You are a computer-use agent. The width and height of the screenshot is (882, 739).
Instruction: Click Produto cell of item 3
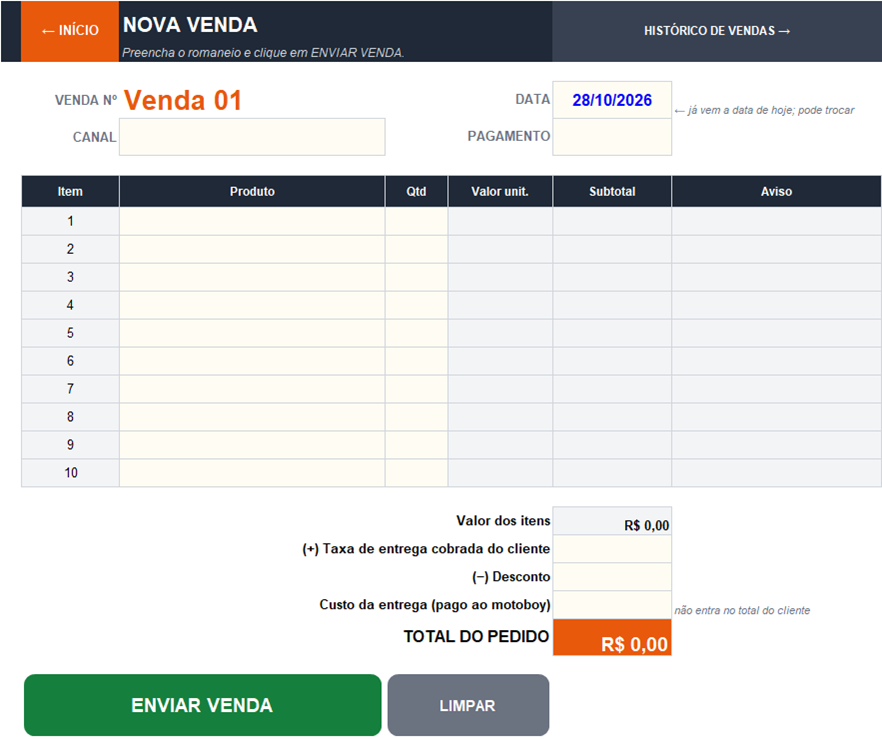(252, 277)
